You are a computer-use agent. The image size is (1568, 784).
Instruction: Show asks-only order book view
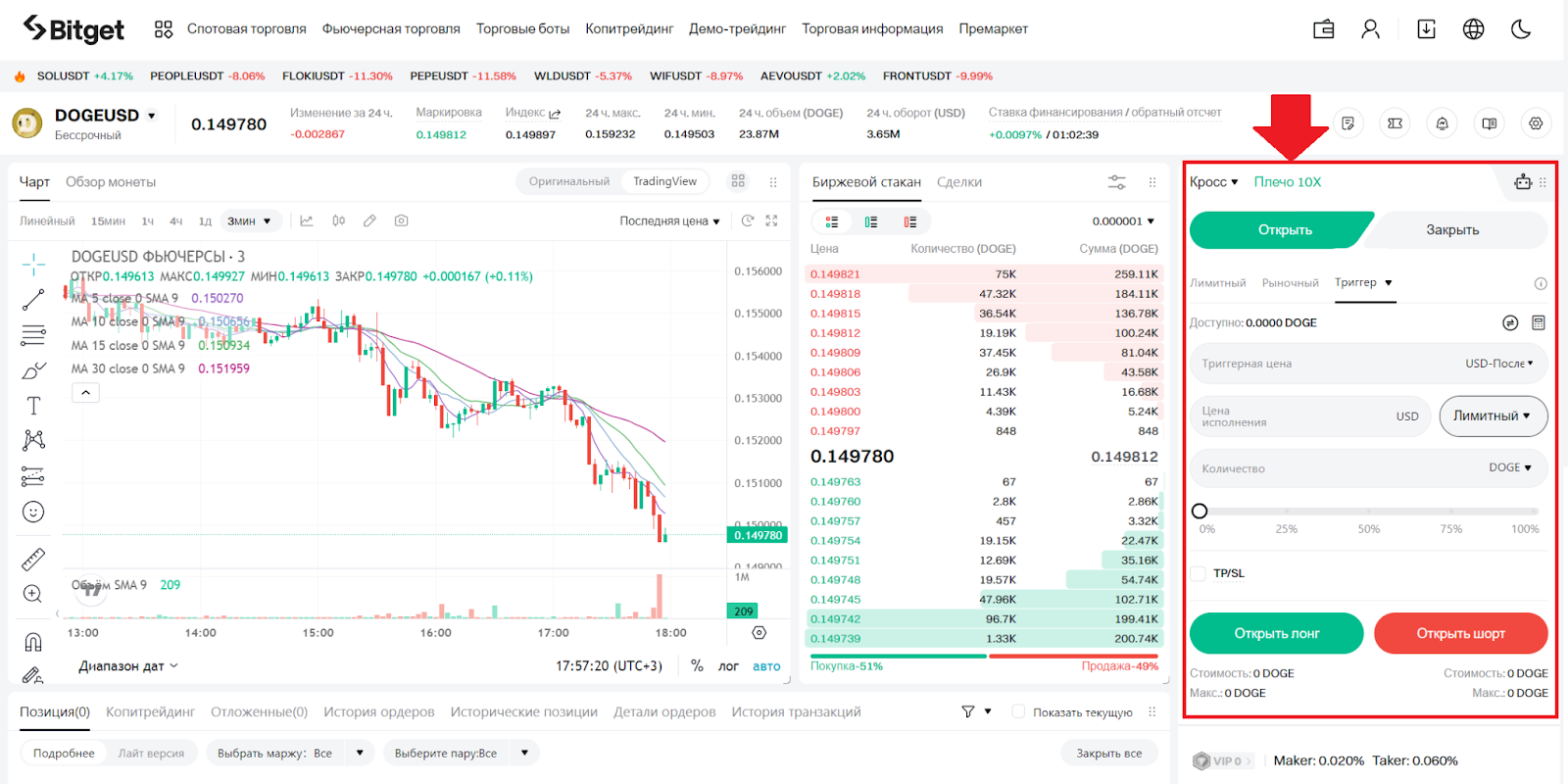point(910,221)
